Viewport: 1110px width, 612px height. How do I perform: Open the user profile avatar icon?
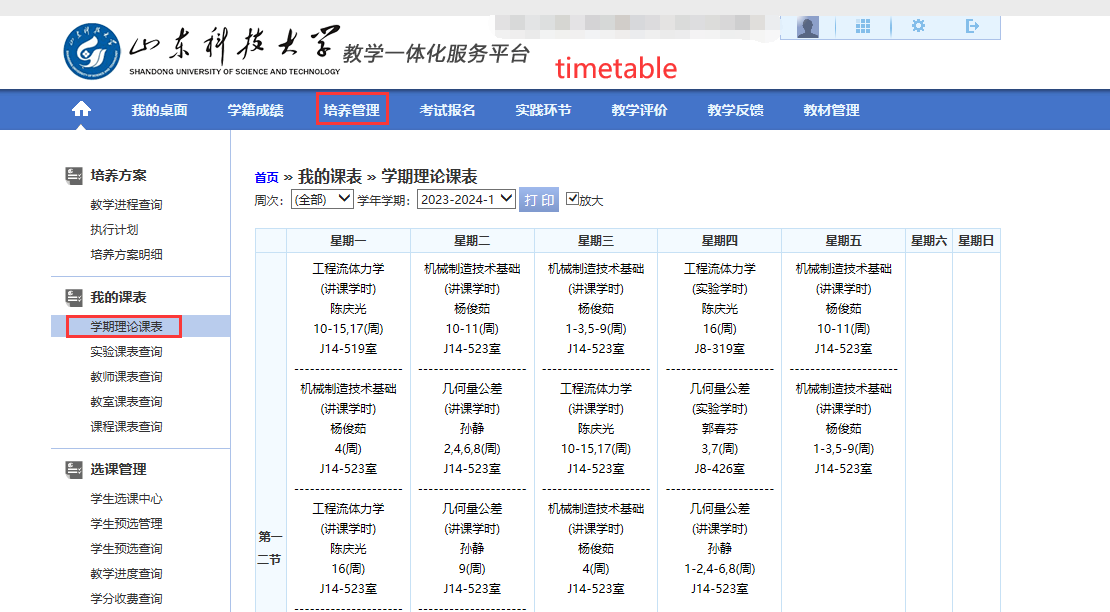click(x=808, y=27)
